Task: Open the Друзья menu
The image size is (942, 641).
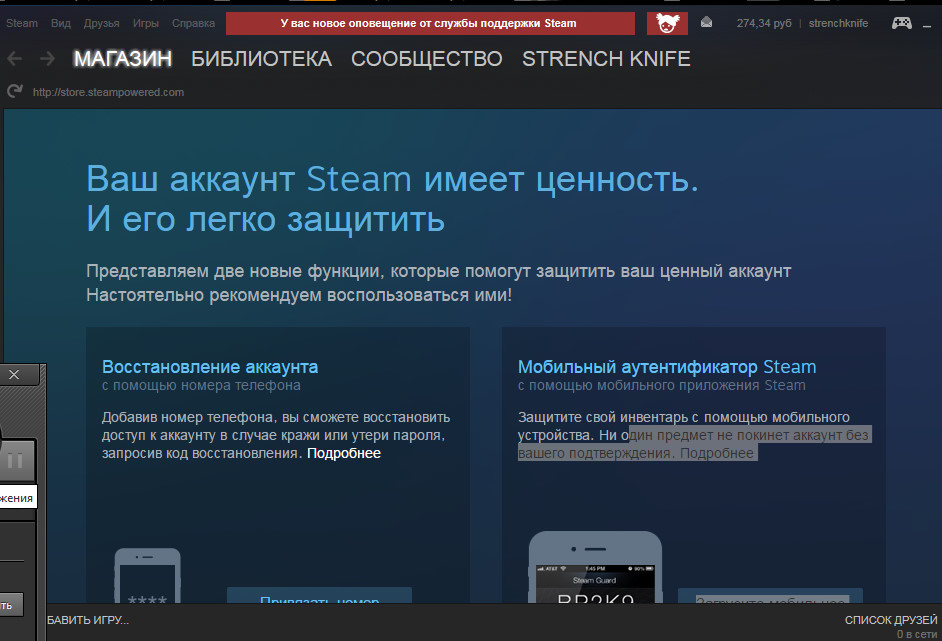Action: tap(102, 23)
